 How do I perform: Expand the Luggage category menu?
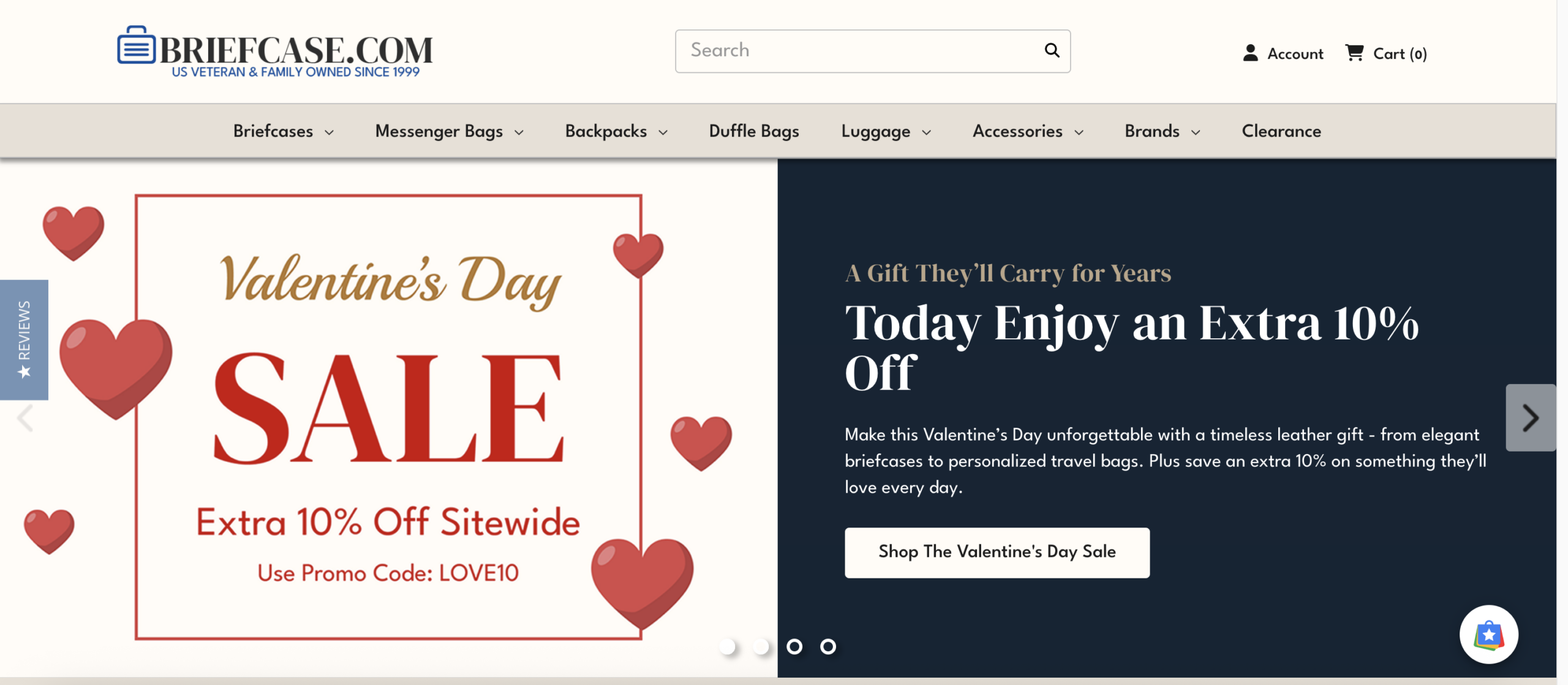[x=884, y=131]
